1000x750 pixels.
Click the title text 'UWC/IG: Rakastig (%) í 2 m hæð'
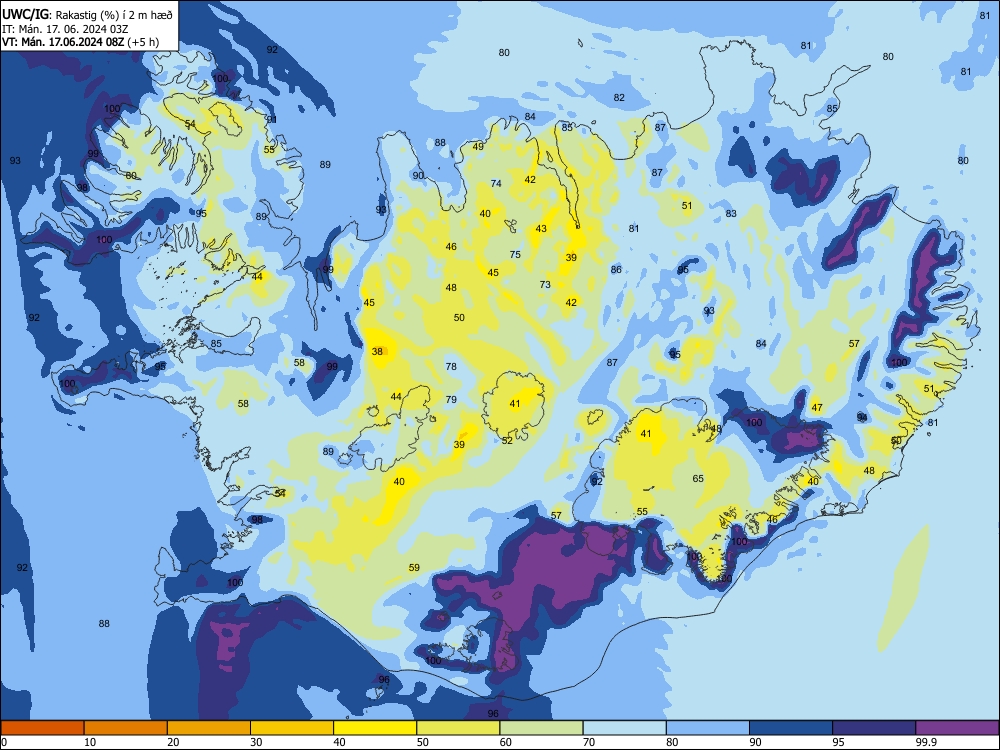tap(87, 15)
